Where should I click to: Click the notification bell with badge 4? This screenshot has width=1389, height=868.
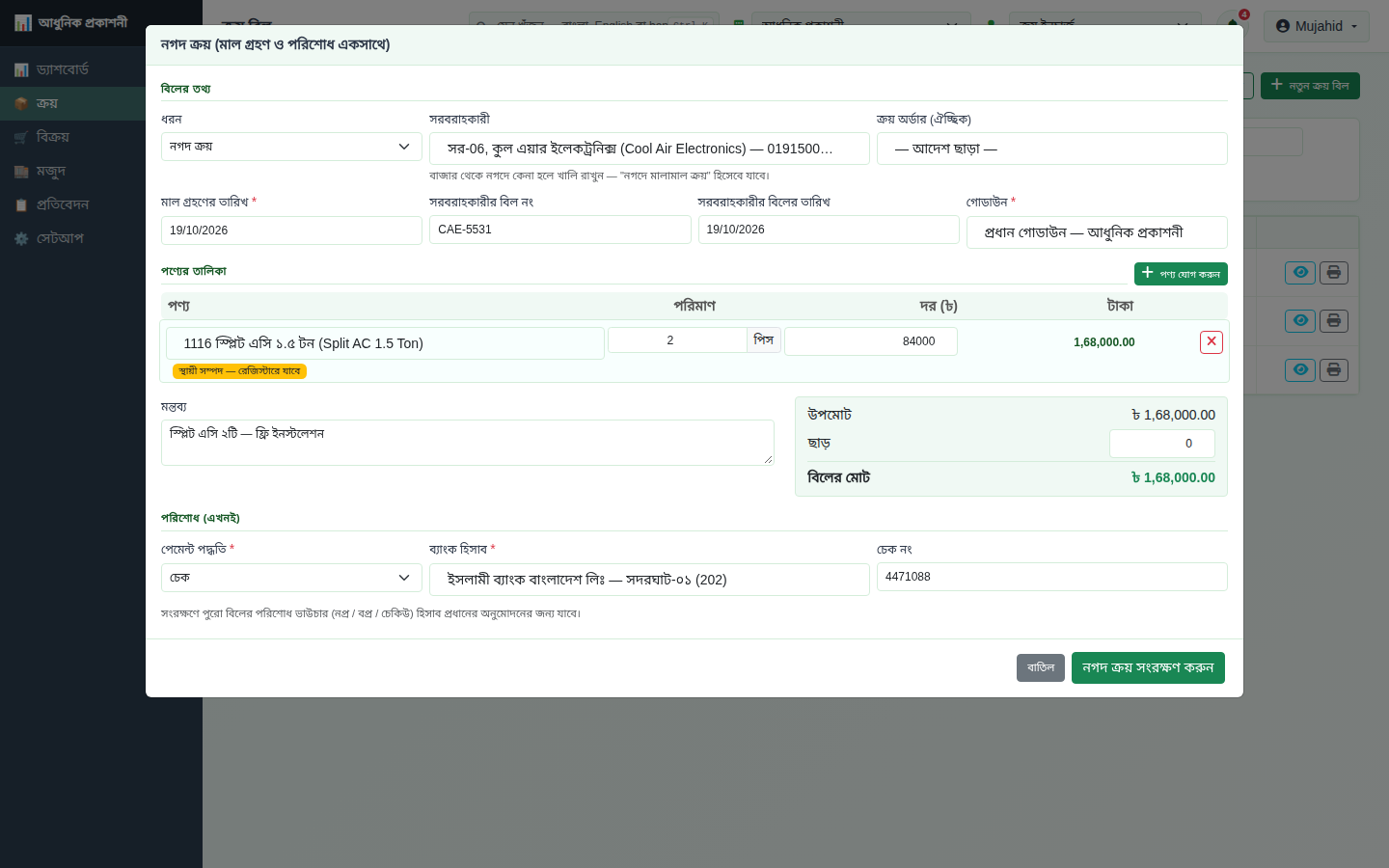1234,23
